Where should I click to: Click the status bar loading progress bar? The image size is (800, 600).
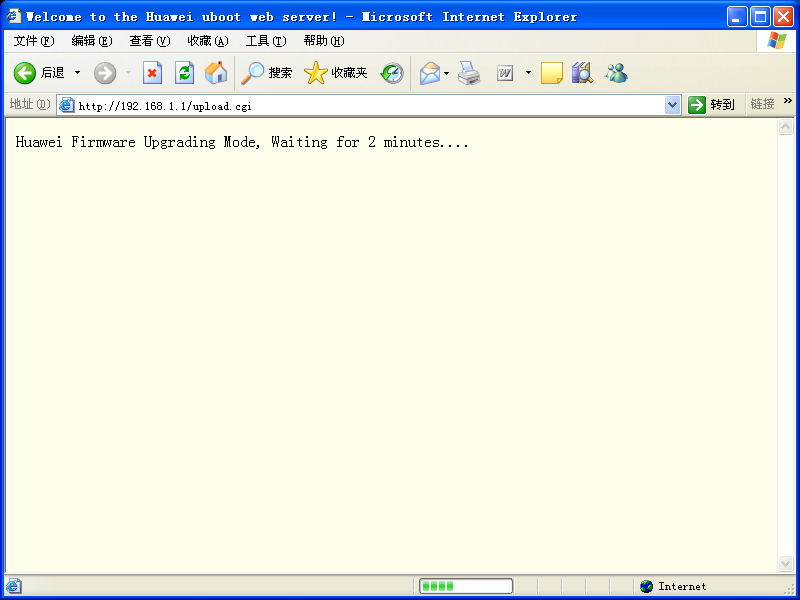click(466, 586)
